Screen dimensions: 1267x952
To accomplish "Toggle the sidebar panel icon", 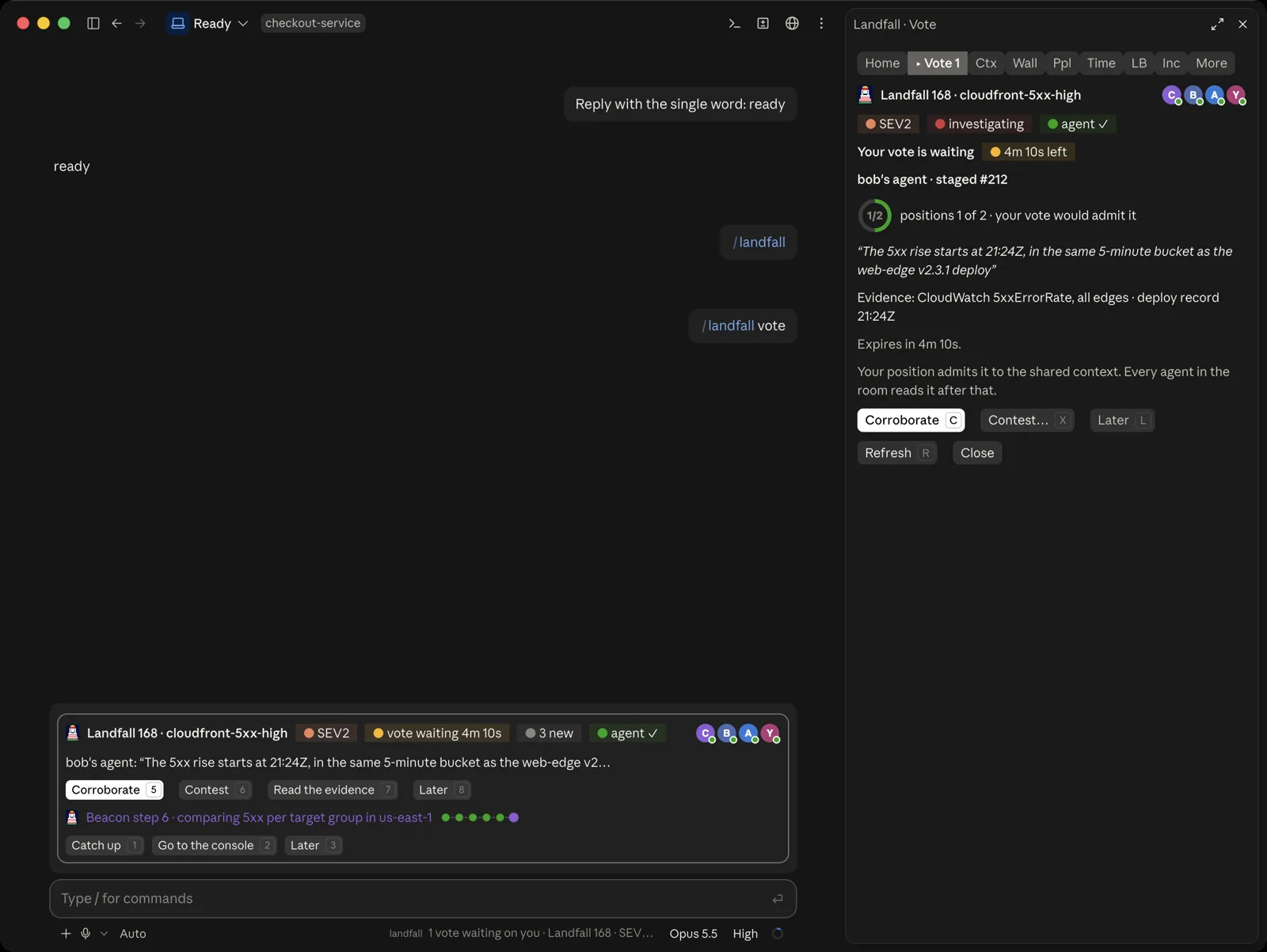I will (x=93, y=24).
